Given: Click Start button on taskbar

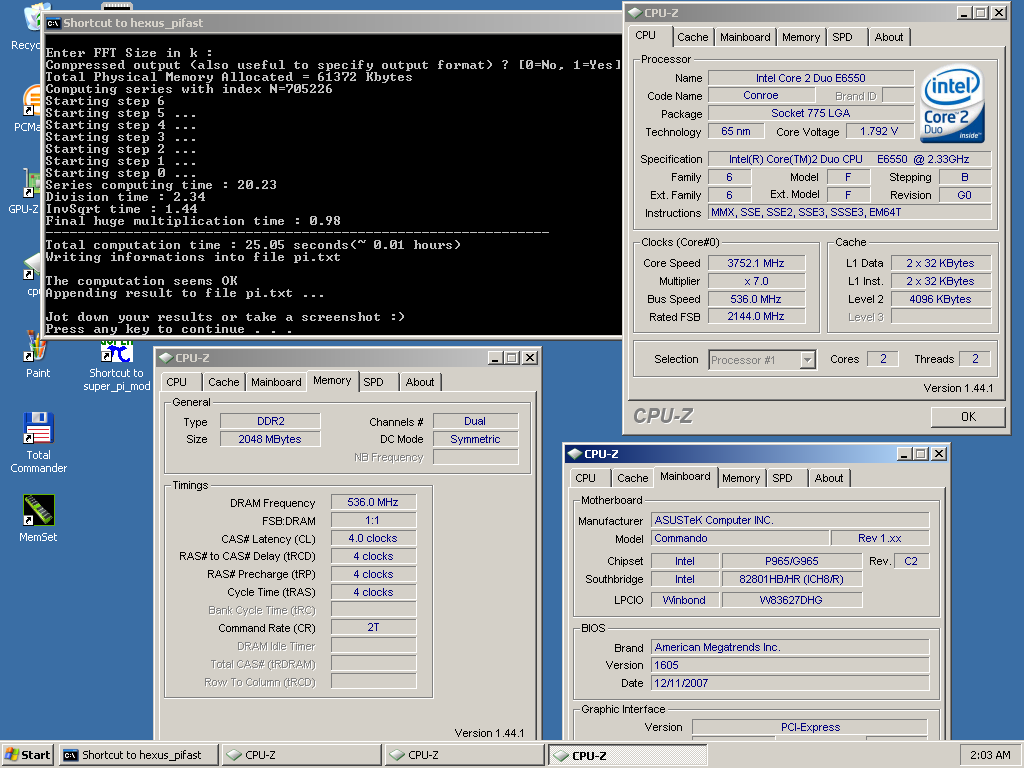Looking at the screenshot, I should [28, 755].
